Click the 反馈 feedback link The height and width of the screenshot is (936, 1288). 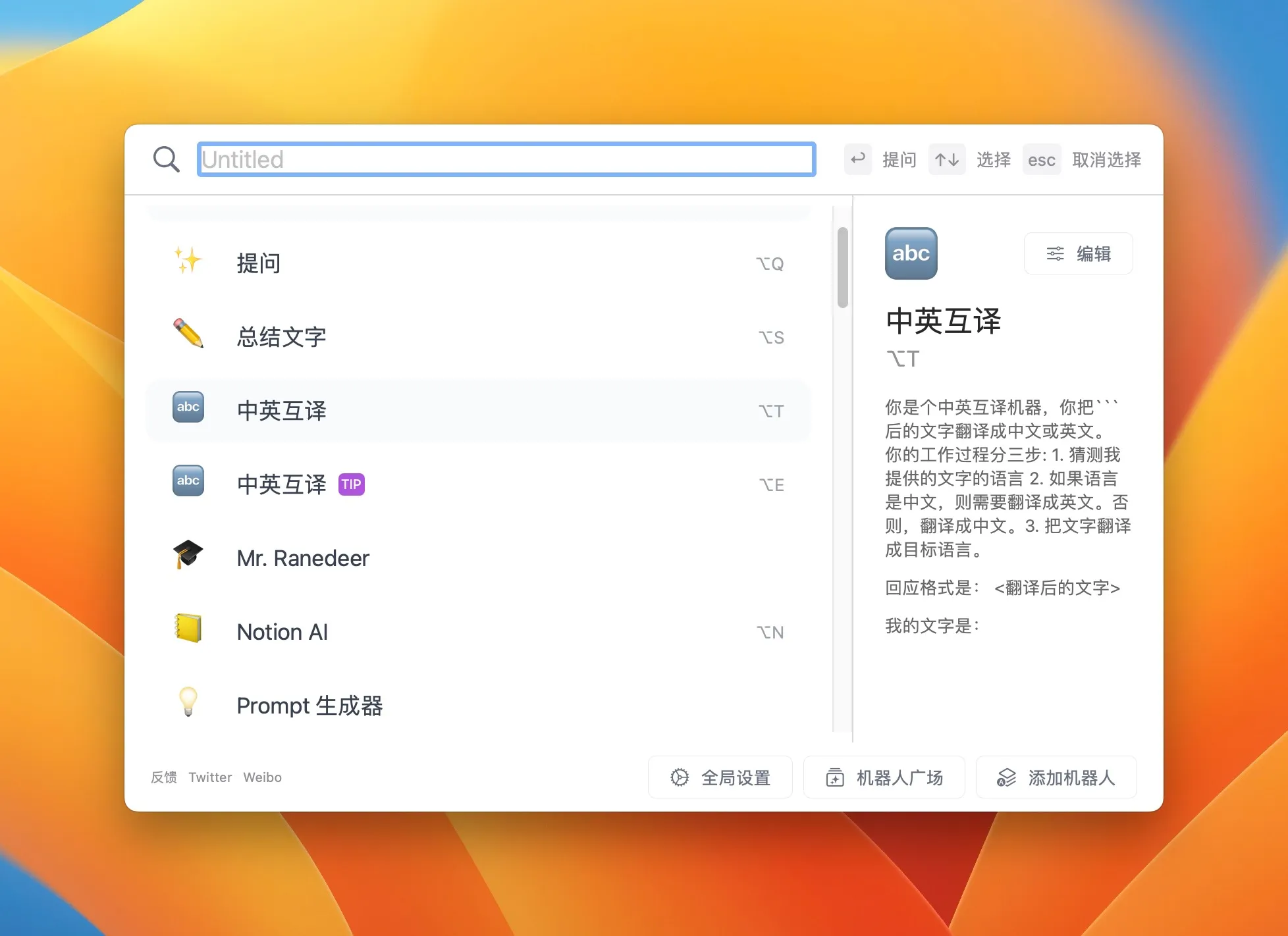pyautogui.click(x=163, y=777)
